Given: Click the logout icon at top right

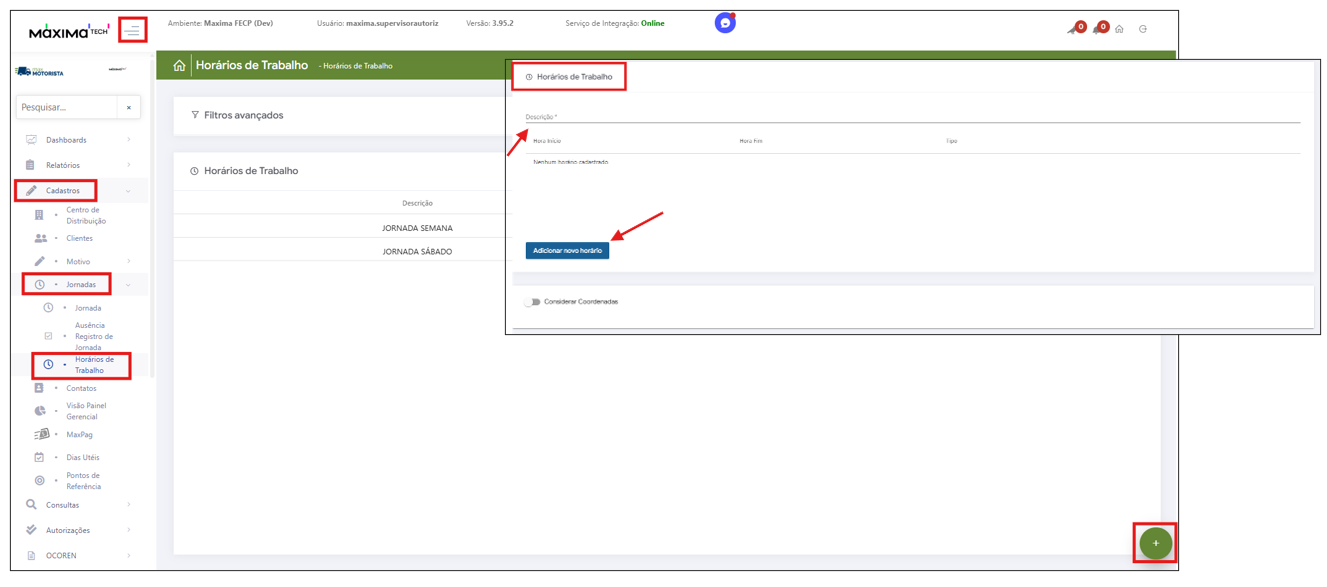Looking at the screenshot, I should [x=1143, y=29].
